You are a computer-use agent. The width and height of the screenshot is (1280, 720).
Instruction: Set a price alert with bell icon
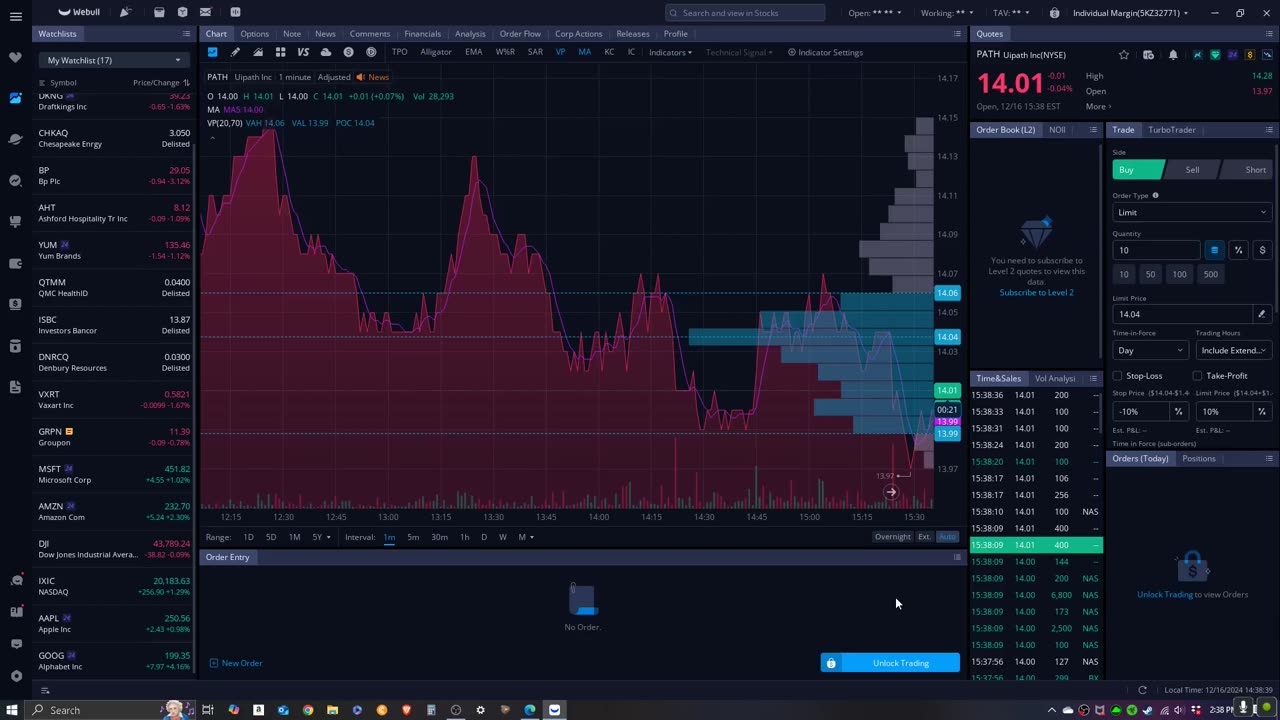coord(1173,55)
